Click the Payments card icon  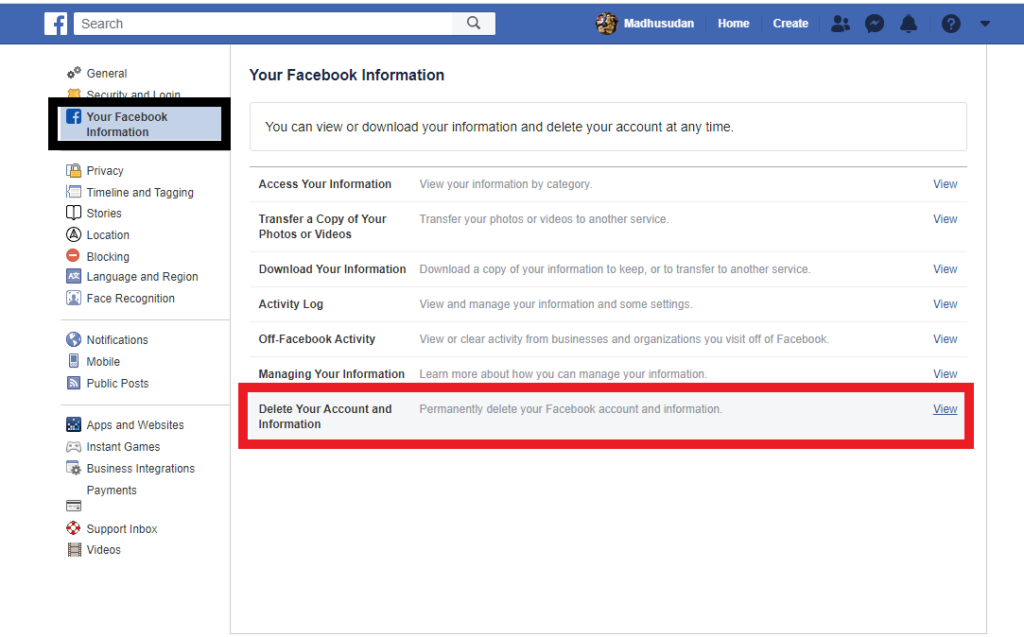74,506
